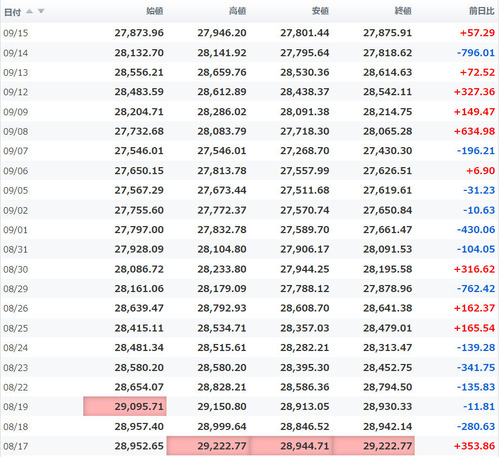The image size is (499, 457).
Task: Select the 09/06 date cell
Action: click(x=16, y=171)
